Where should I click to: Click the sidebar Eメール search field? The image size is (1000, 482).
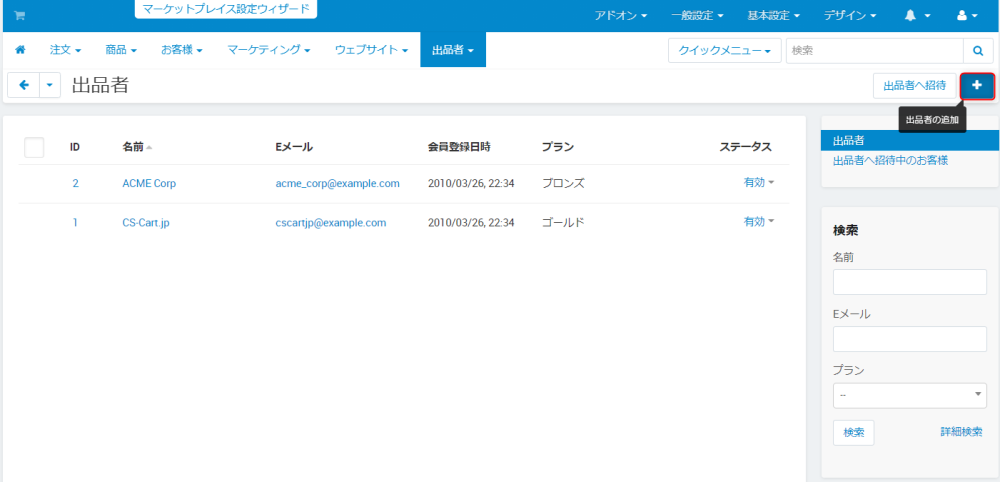[x=909, y=339]
